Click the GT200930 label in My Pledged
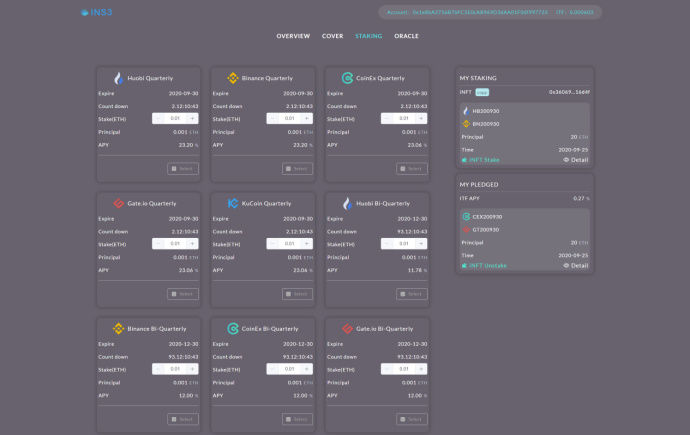Viewport: 690px width, 435px height. 486,230
